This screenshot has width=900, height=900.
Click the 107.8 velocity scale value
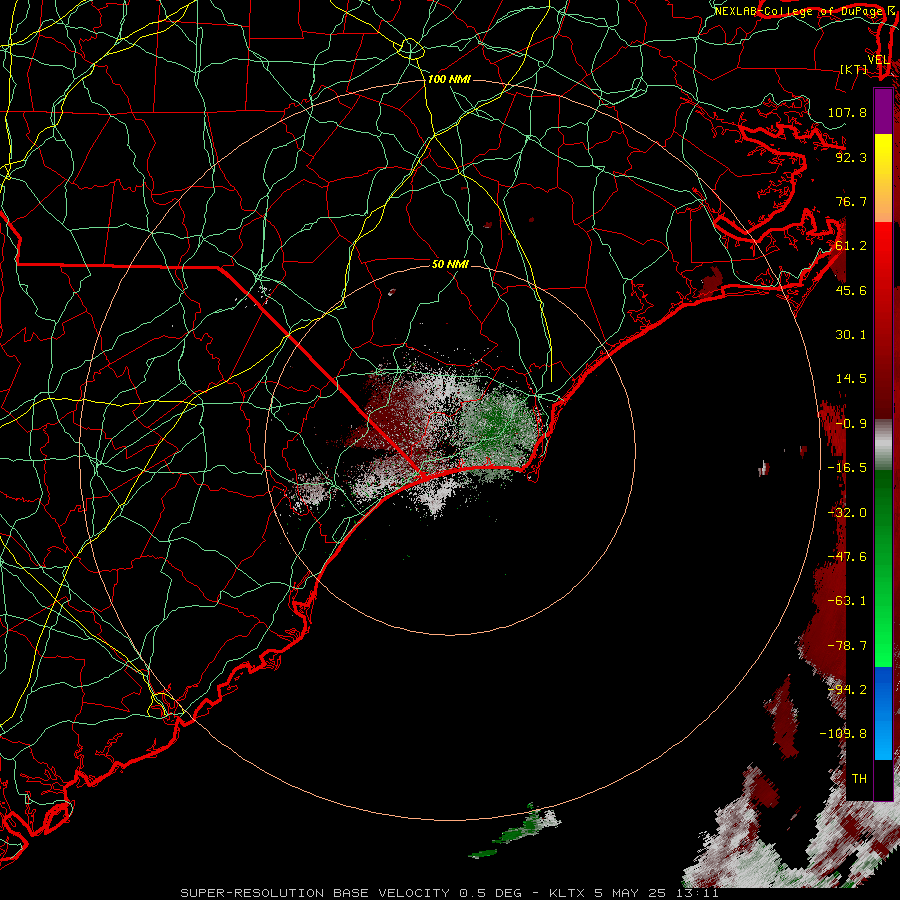847,112
